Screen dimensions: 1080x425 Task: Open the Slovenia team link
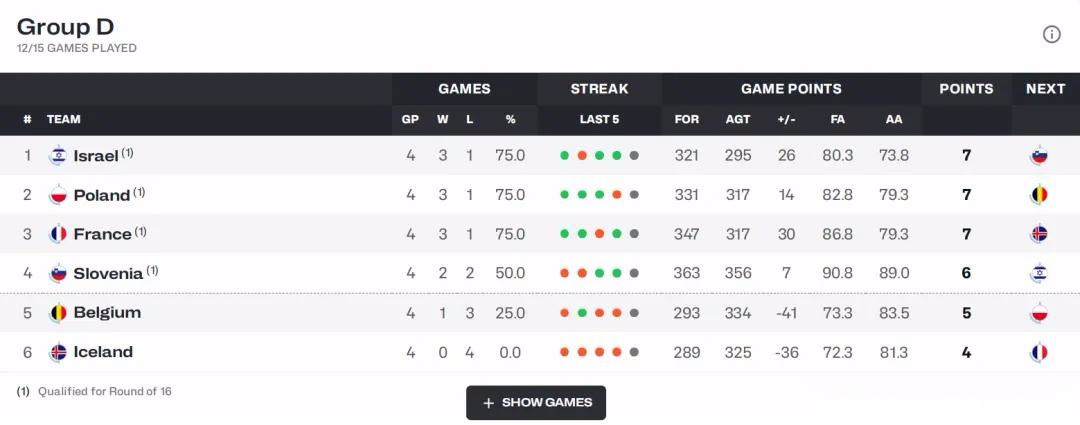[108, 273]
